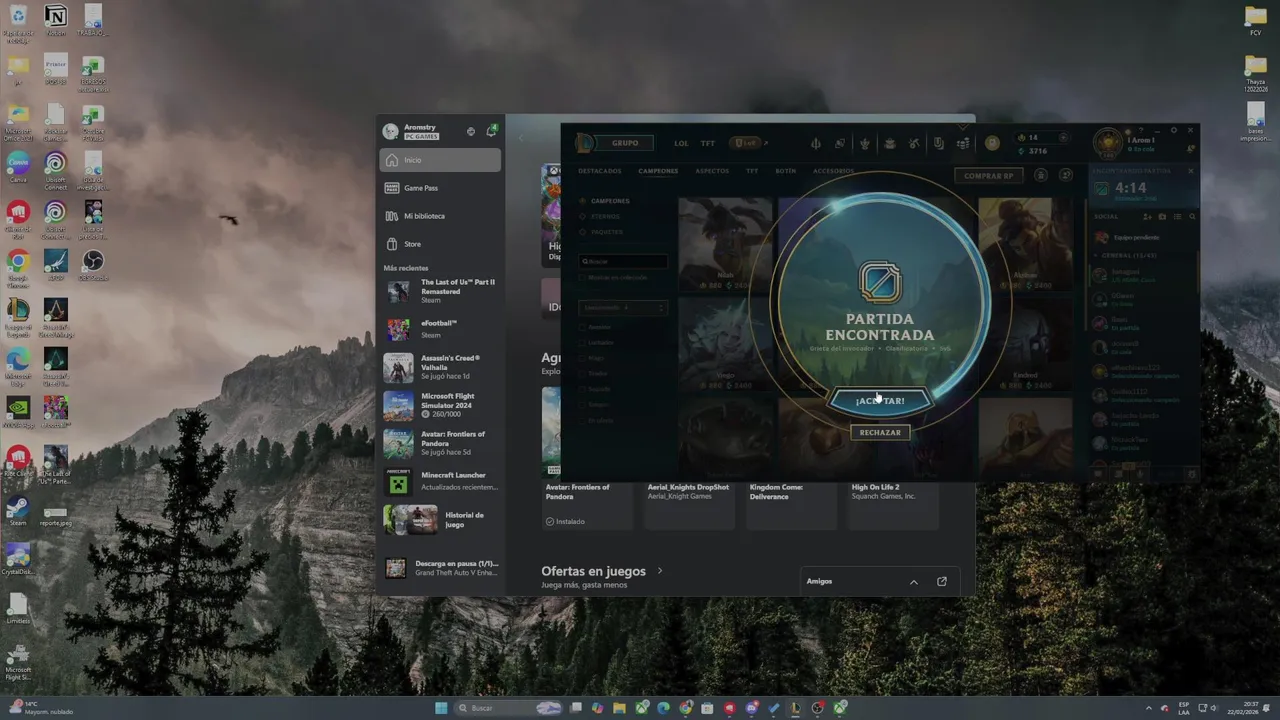The height and width of the screenshot is (720, 1280).
Task: Open Kingdom Come: Deliverance game card
Action: point(792,505)
